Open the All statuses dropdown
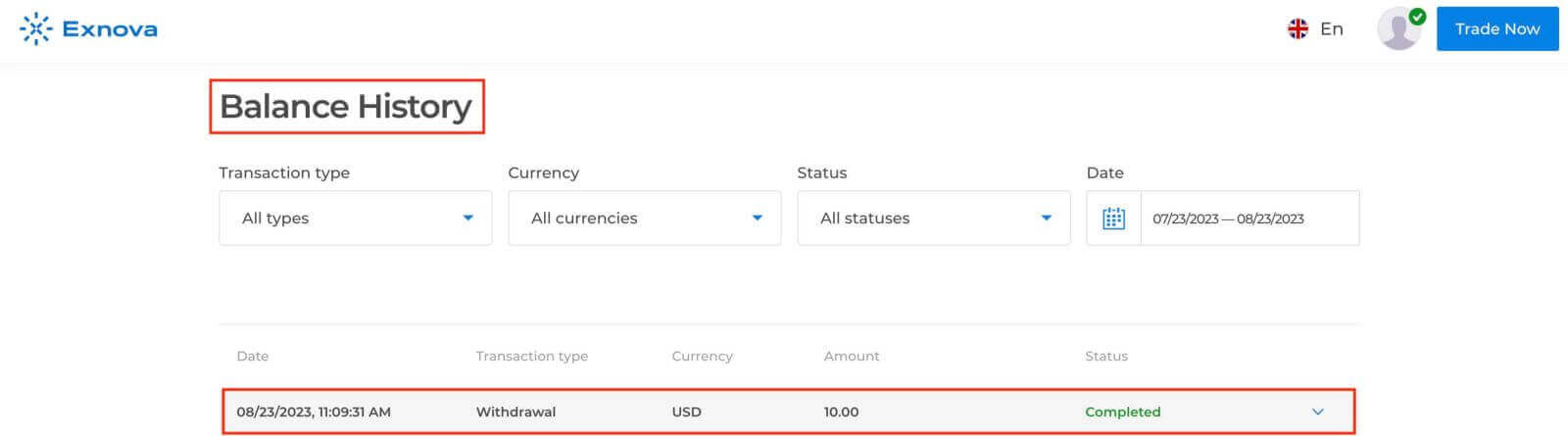This screenshot has width=1568, height=436. [933, 218]
